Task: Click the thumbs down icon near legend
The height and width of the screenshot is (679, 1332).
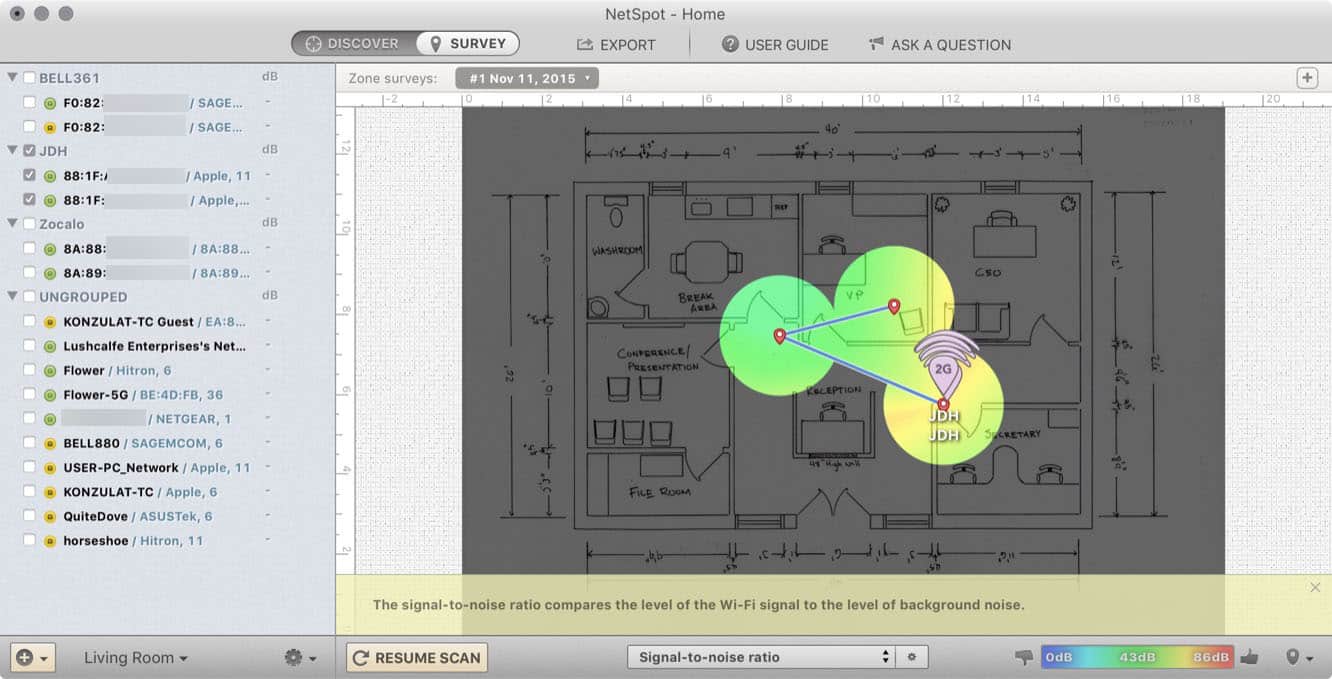Action: coord(1023,657)
